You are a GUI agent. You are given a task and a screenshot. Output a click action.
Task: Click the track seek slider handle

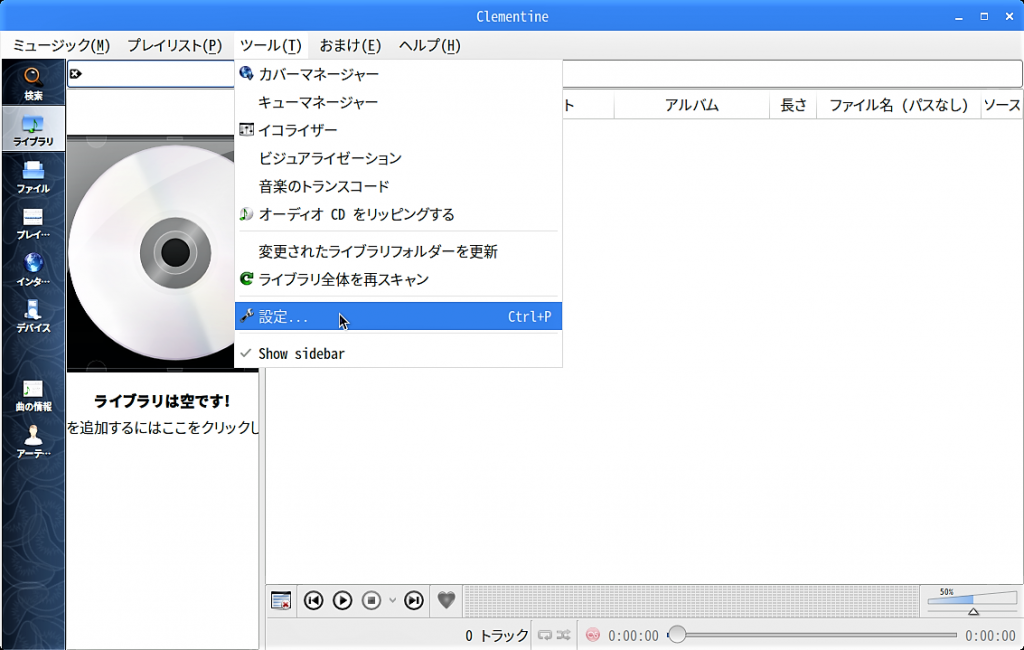click(x=677, y=634)
